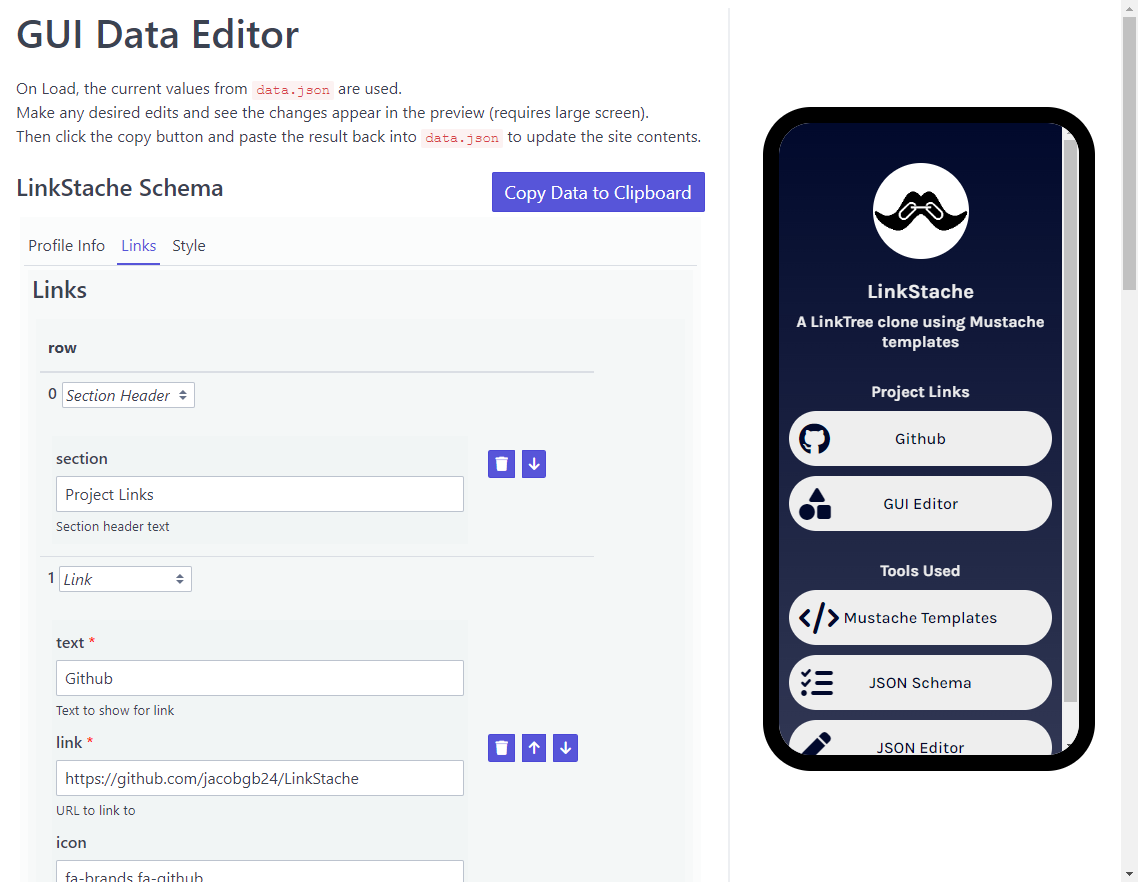Click the code brackets icon on Mustache Templates
Viewport: 1138px width, 882px height.
point(818,618)
